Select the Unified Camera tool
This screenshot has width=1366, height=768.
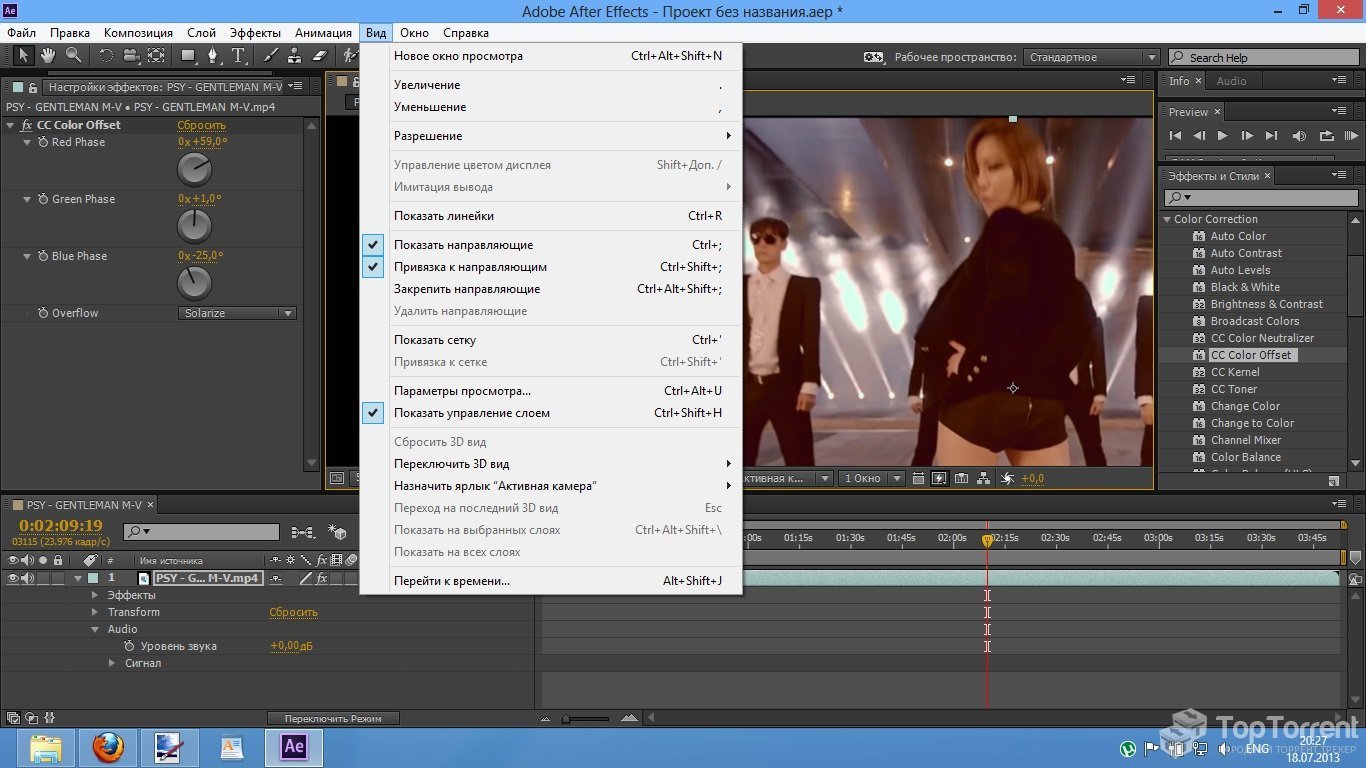click(131, 56)
